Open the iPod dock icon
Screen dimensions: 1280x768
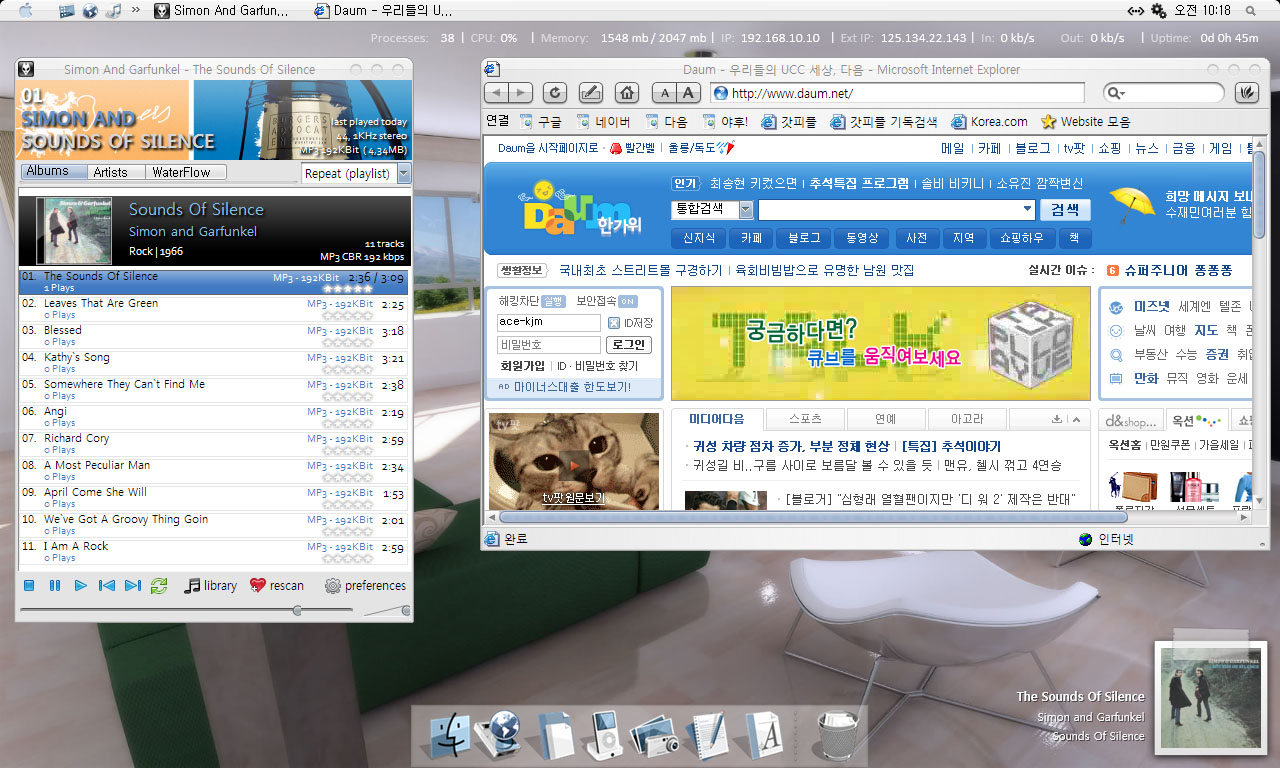tap(606, 734)
